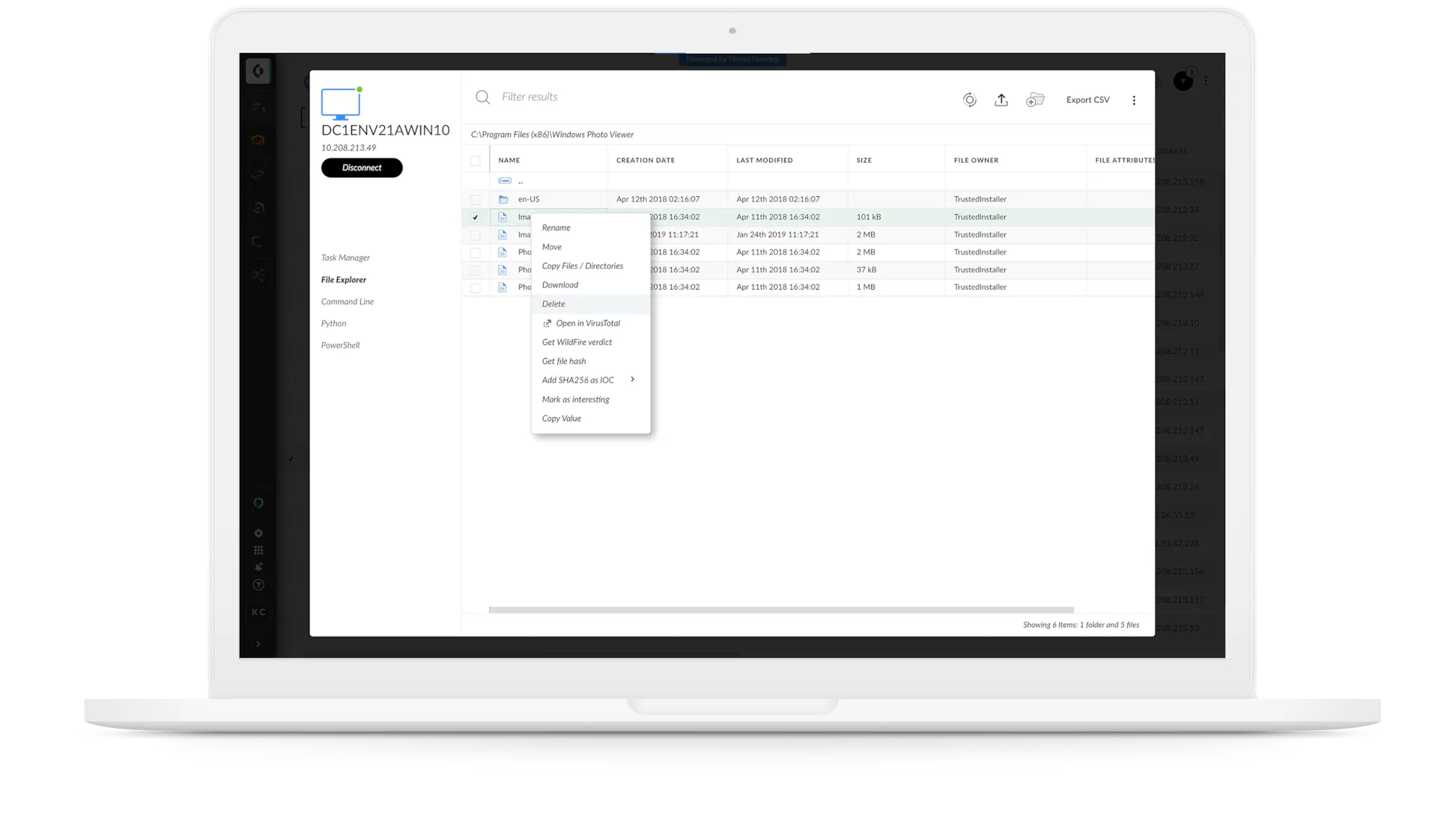This screenshot has width=1438, height=840.
Task: Click the upload file icon
Action: point(1001,100)
